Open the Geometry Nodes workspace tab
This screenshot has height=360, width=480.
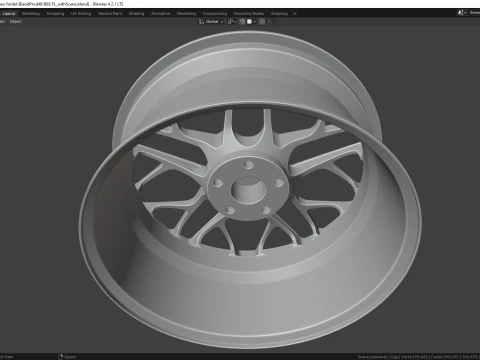pyautogui.click(x=249, y=14)
